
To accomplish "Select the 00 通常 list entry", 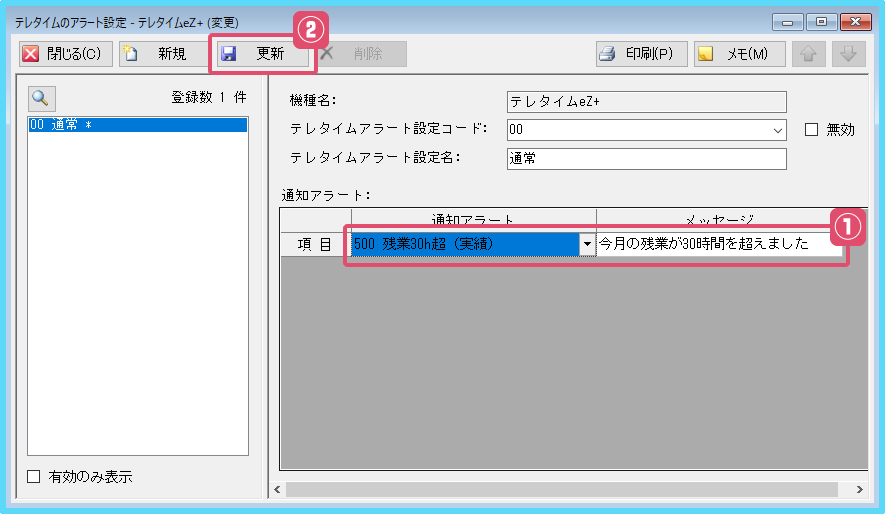I will click(137, 125).
